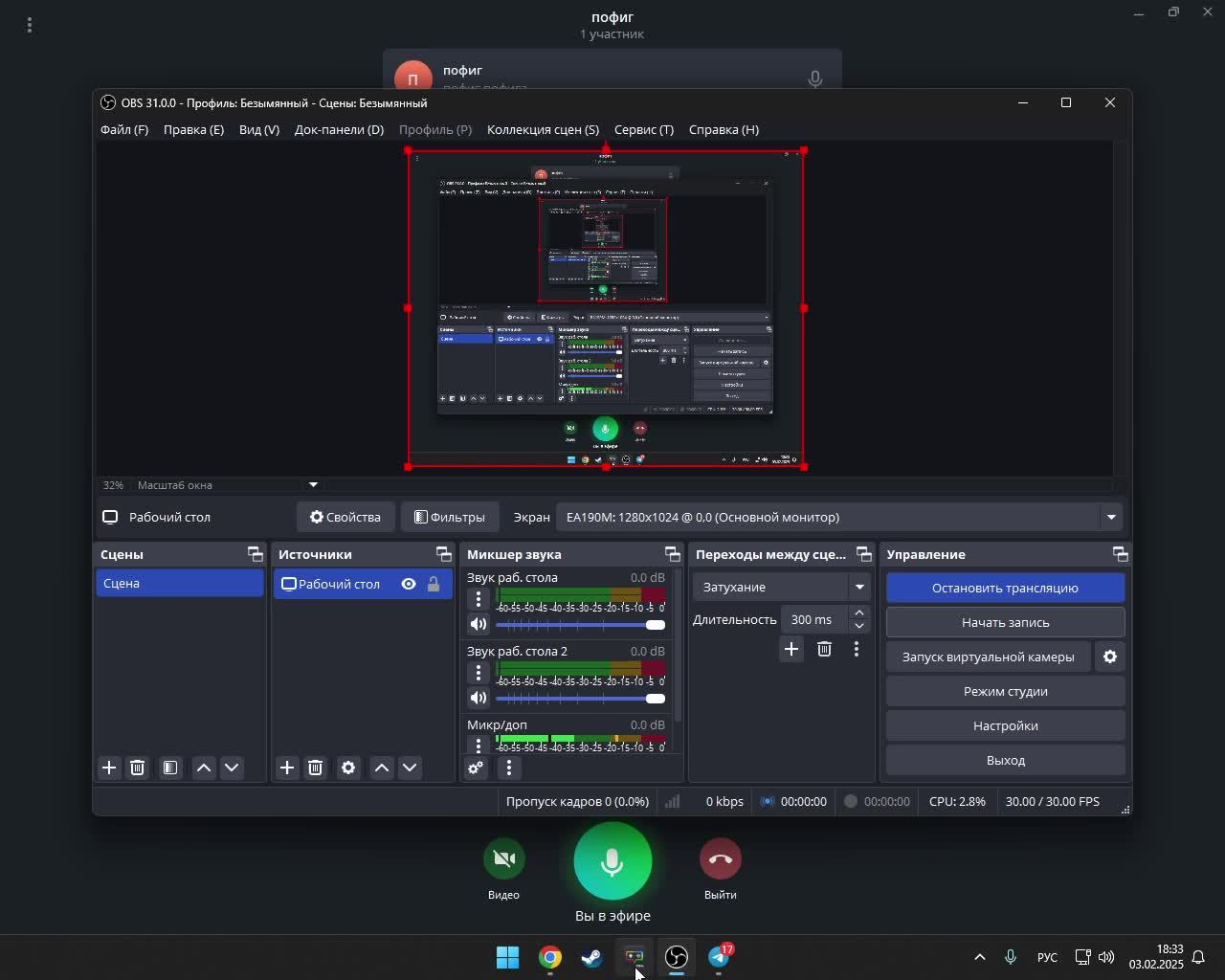
Task: Open Правка (E) menu
Action: (x=193, y=129)
